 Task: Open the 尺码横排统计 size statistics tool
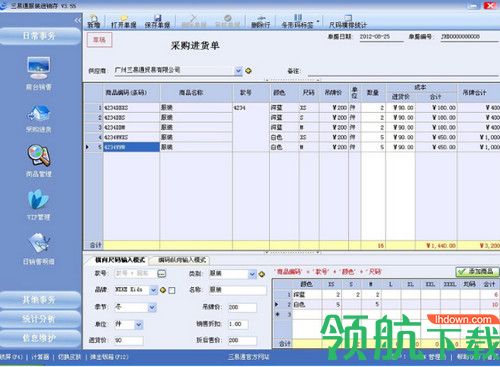347,21
